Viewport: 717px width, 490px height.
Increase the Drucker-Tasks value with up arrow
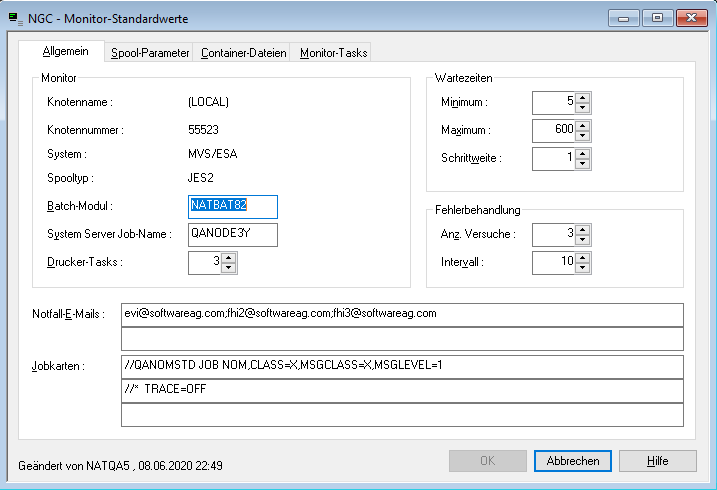pos(228,258)
